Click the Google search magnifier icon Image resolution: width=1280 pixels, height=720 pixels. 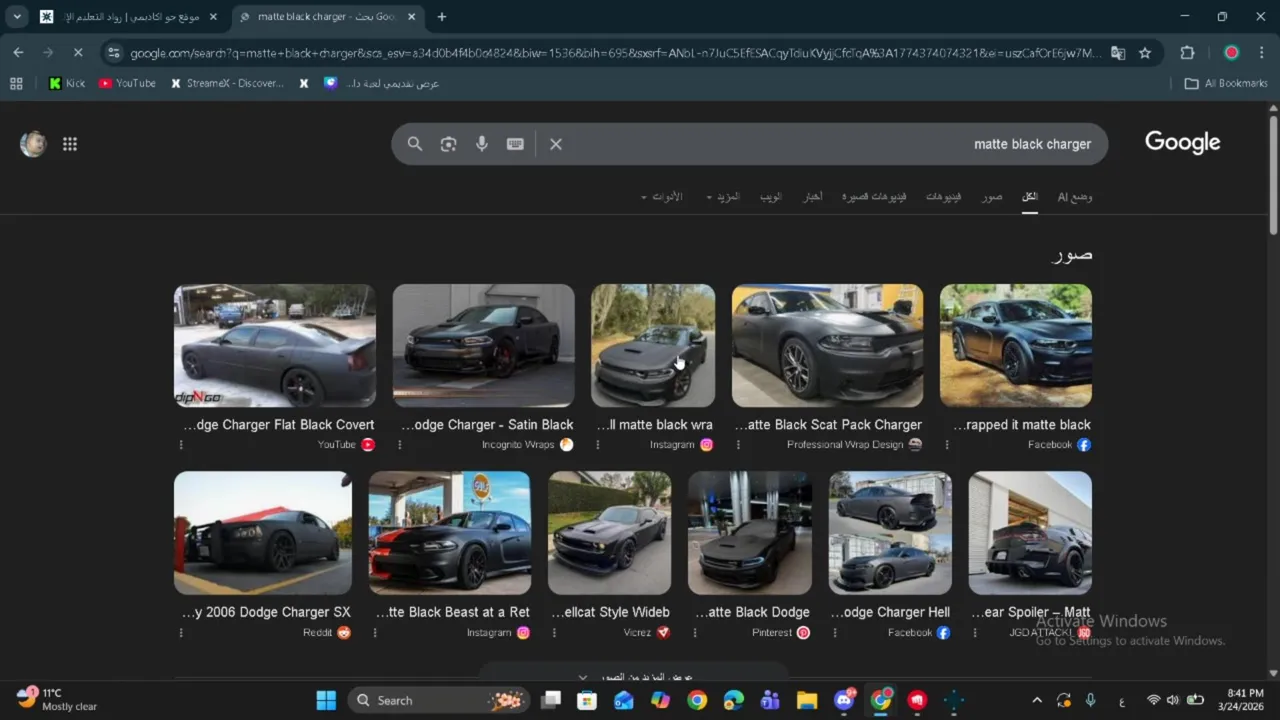click(x=414, y=144)
